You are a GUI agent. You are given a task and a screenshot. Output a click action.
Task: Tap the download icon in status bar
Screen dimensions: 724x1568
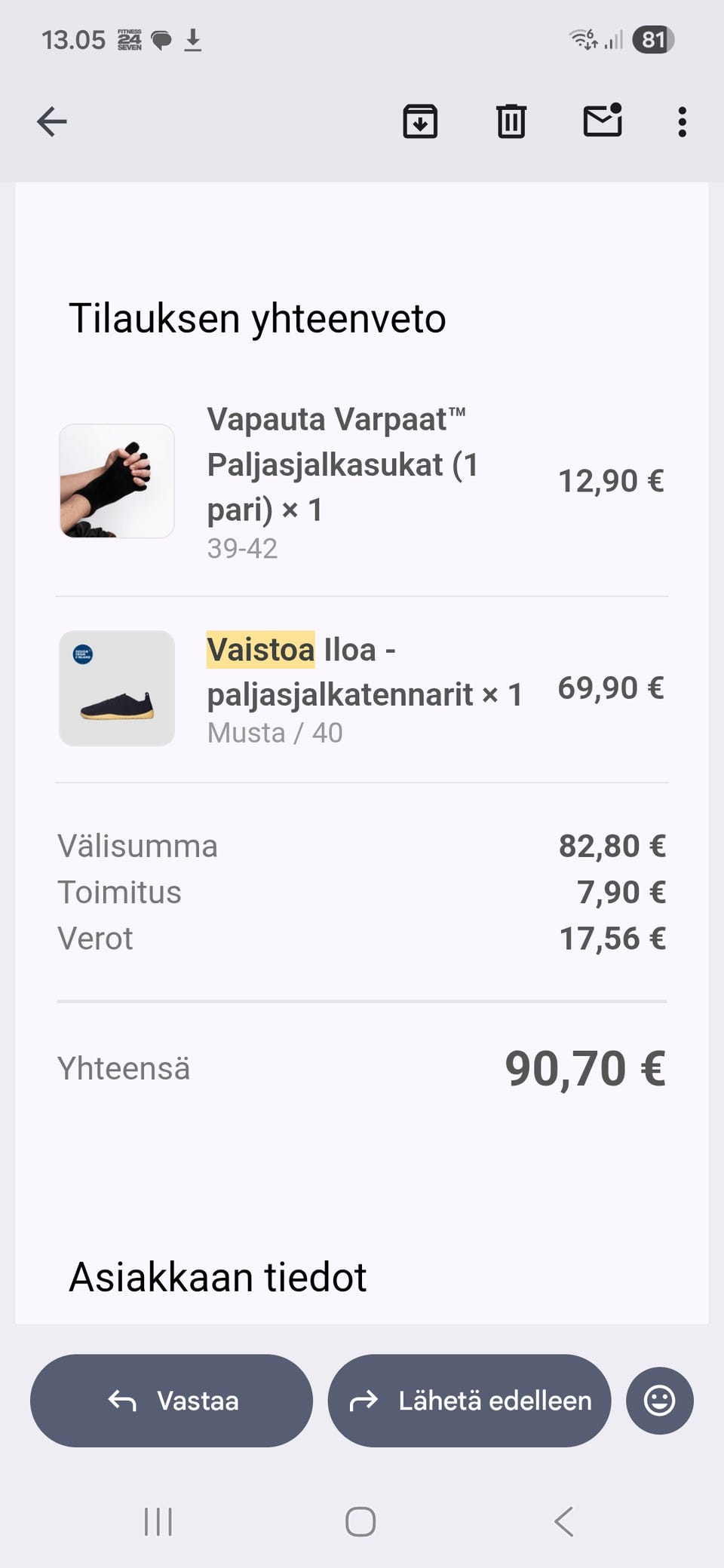(193, 39)
